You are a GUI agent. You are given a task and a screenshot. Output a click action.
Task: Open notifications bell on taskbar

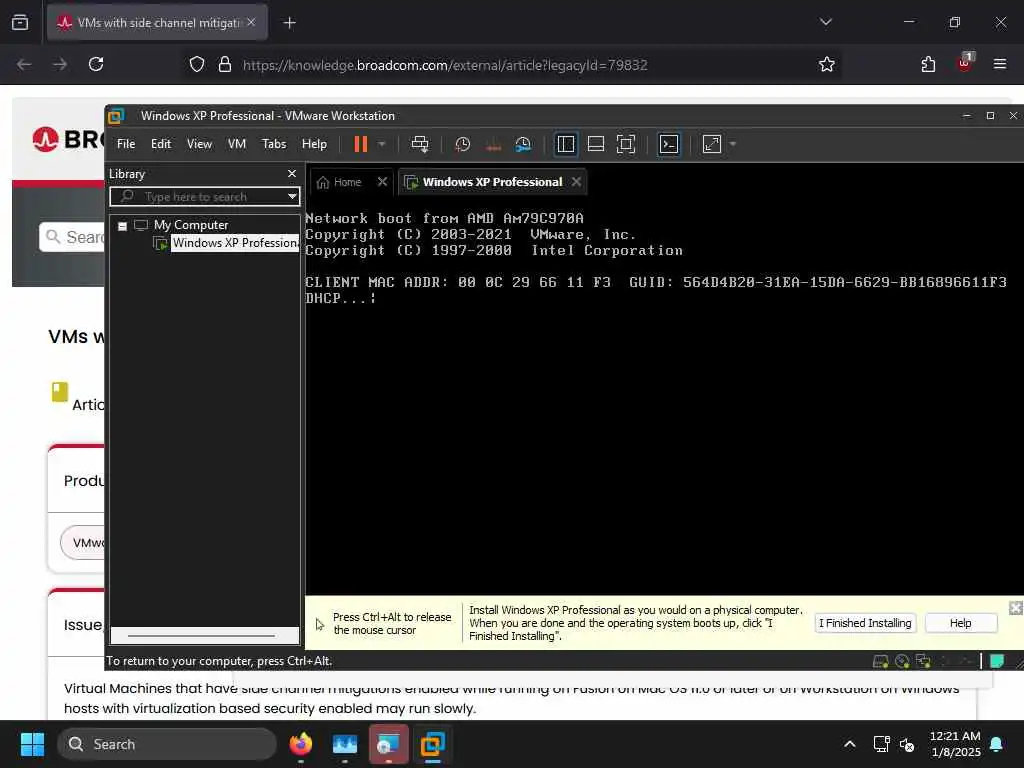coord(997,744)
